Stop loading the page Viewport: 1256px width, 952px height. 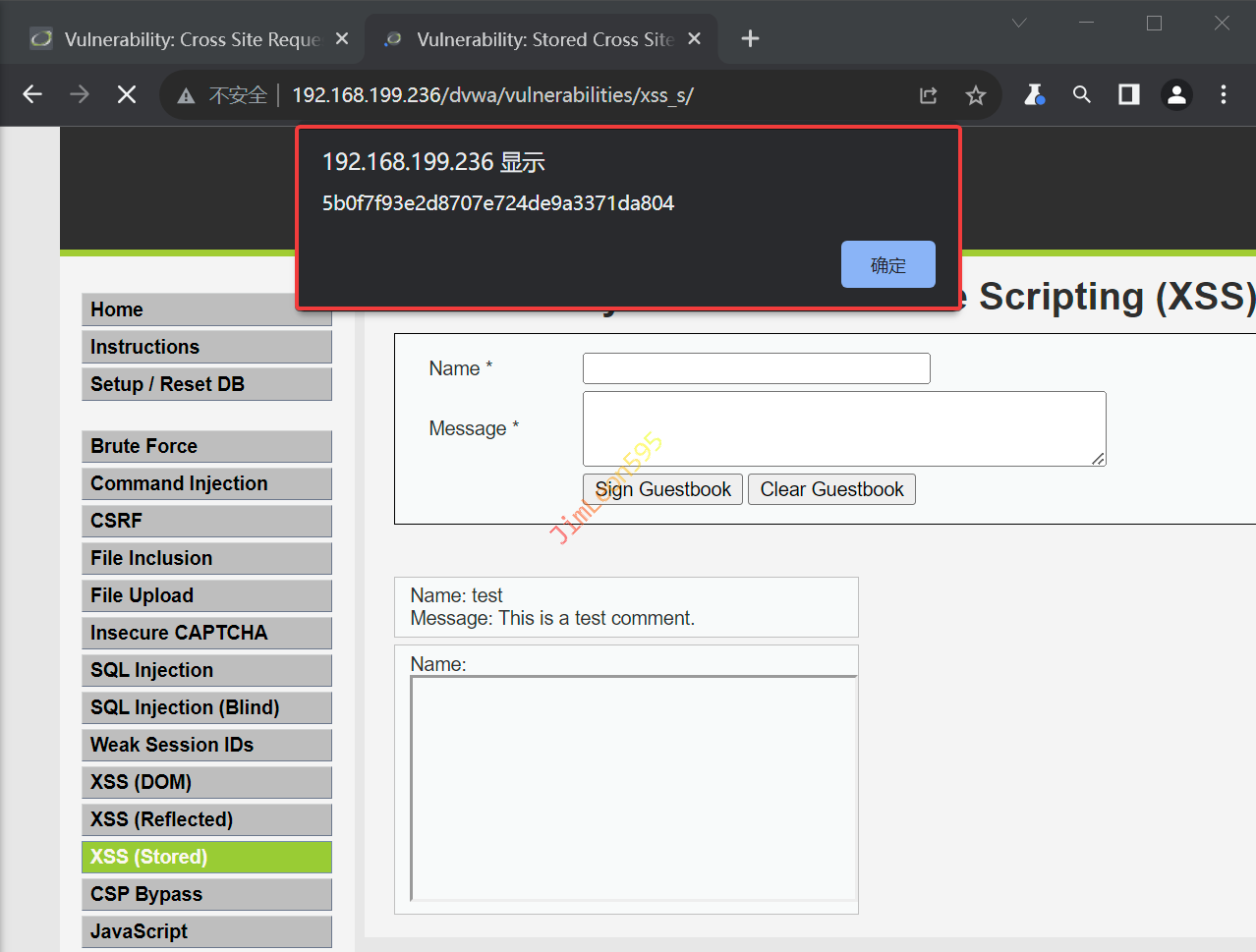(x=127, y=94)
